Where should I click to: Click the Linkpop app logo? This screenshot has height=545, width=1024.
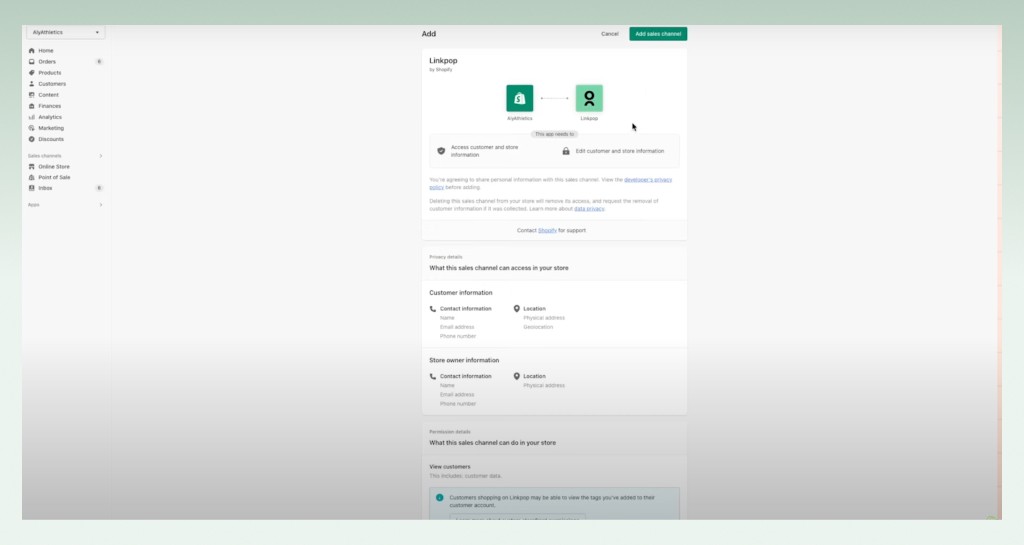(589, 98)
